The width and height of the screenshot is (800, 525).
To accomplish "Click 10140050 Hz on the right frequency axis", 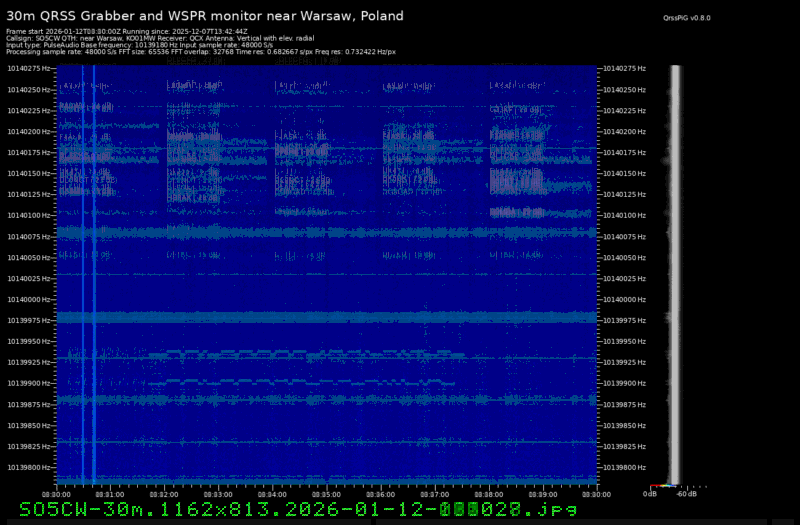I will point(624,258).
